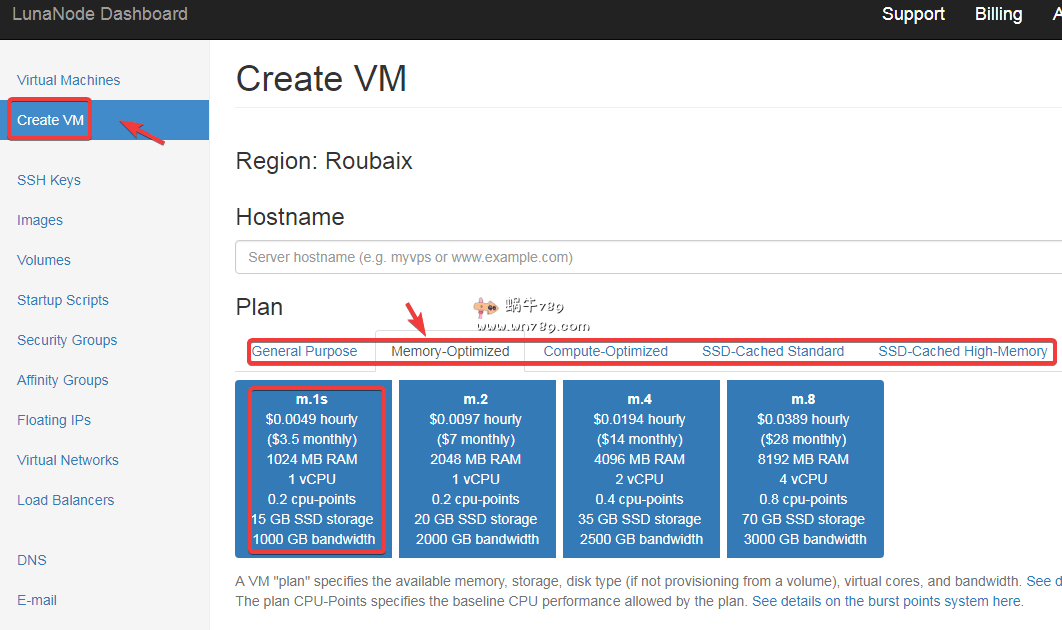The image size is (1062, 630).
Task: Select the Memory-Optimized plan tab
Action: (x=450, y=351)
